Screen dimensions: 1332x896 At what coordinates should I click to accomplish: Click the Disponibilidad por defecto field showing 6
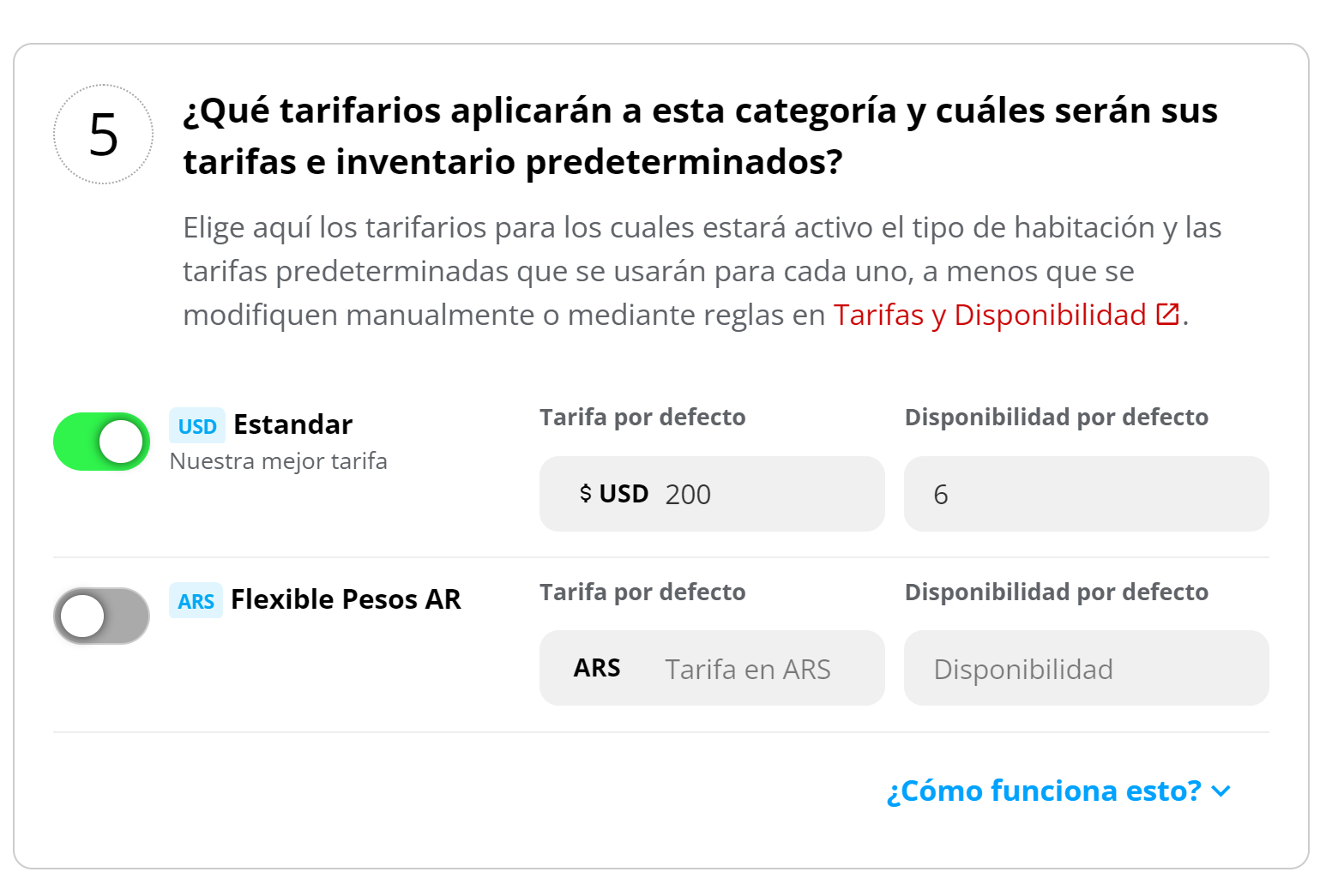click(x=1086, y=494)
